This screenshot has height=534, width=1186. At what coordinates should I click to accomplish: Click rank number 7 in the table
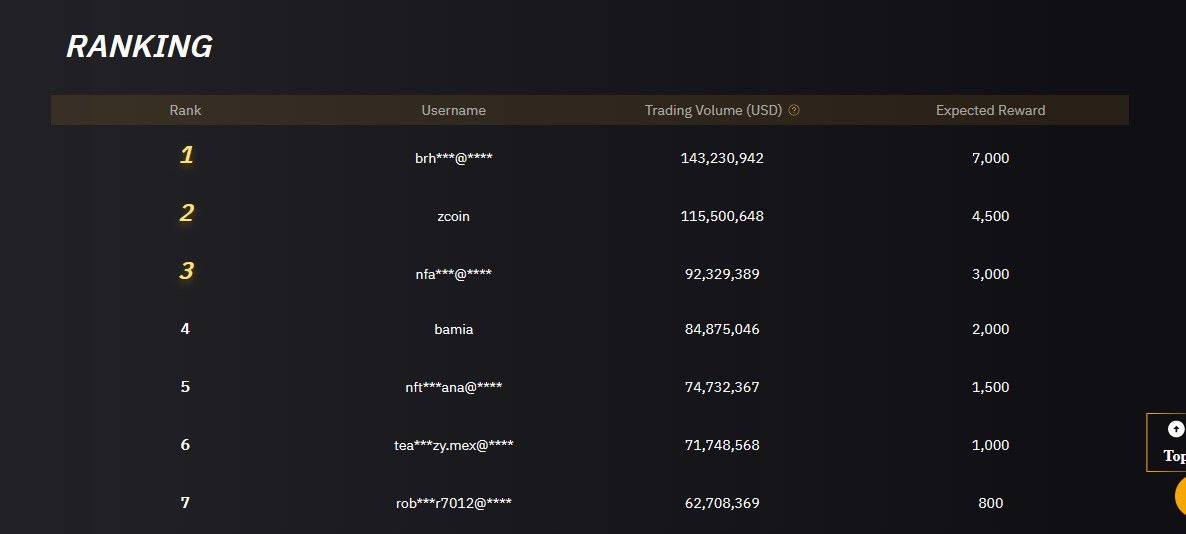185,503
